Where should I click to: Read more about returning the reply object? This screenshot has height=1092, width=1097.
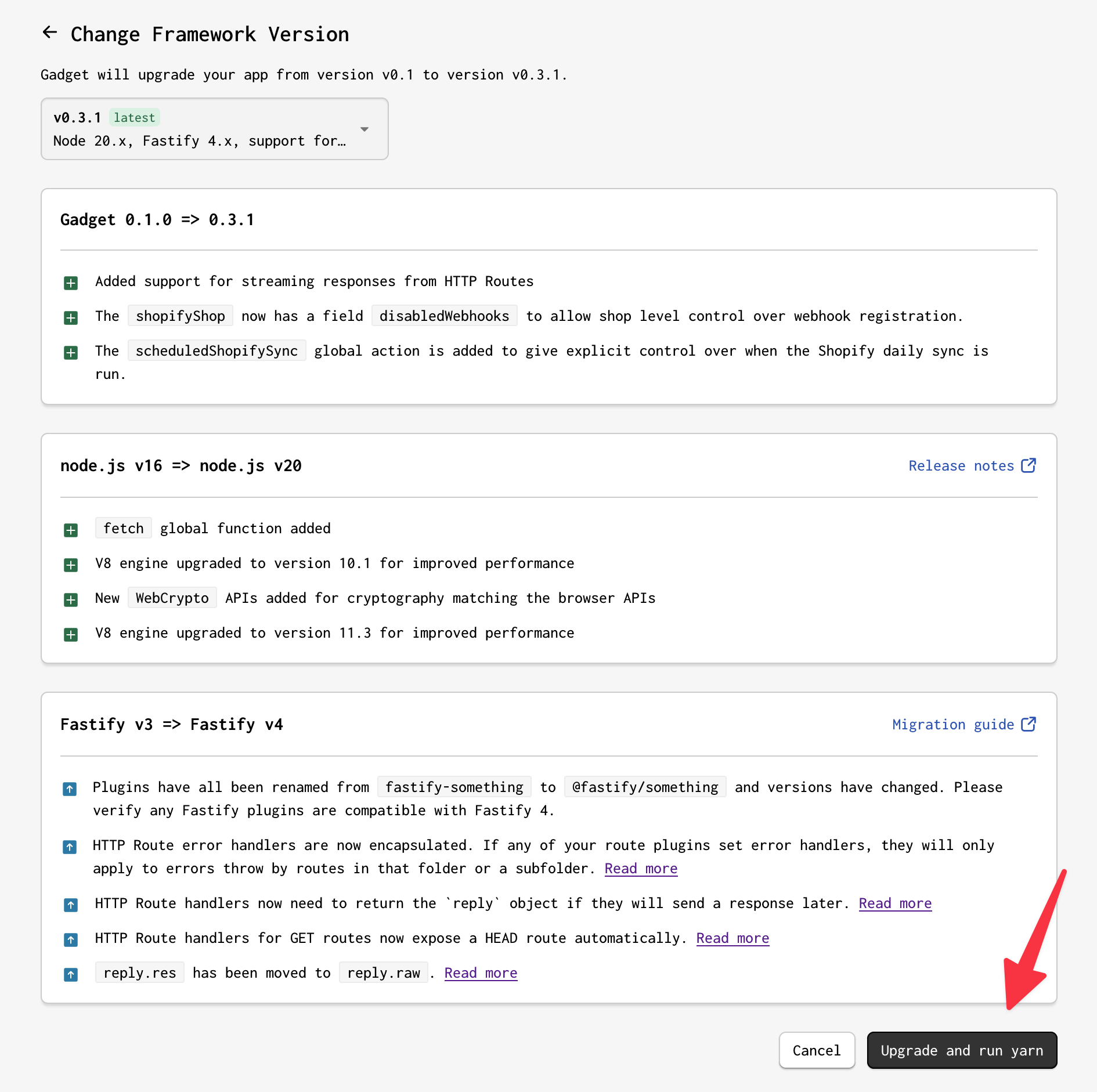[895, 903]
